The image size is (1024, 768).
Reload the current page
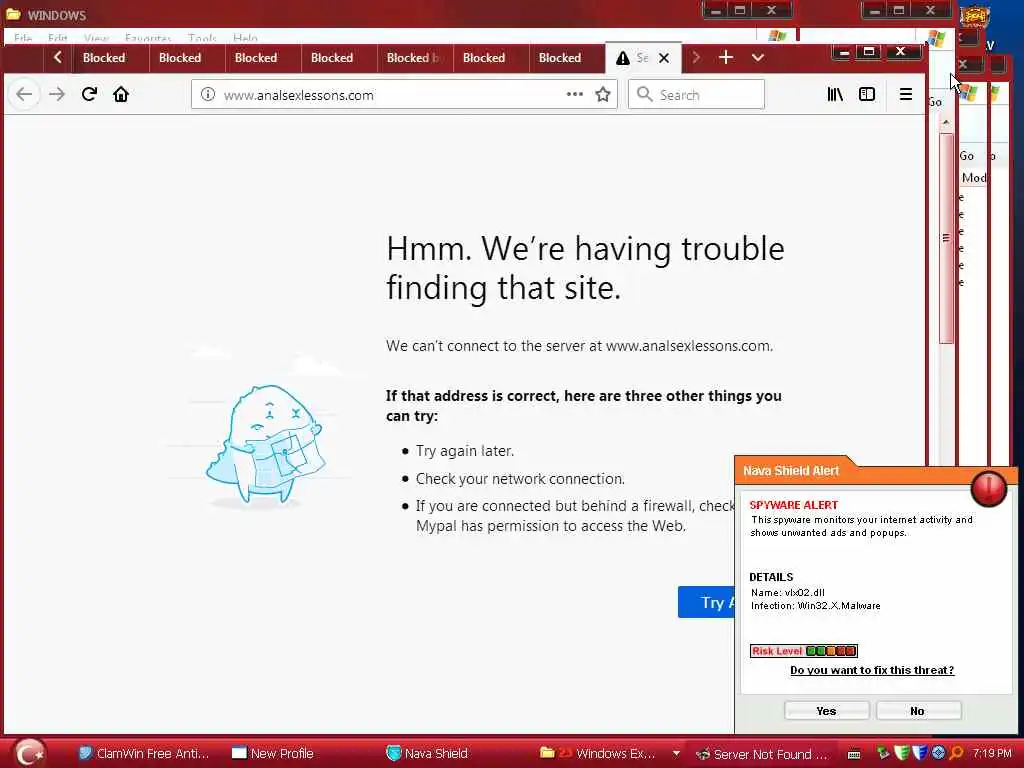click(89, 94)
